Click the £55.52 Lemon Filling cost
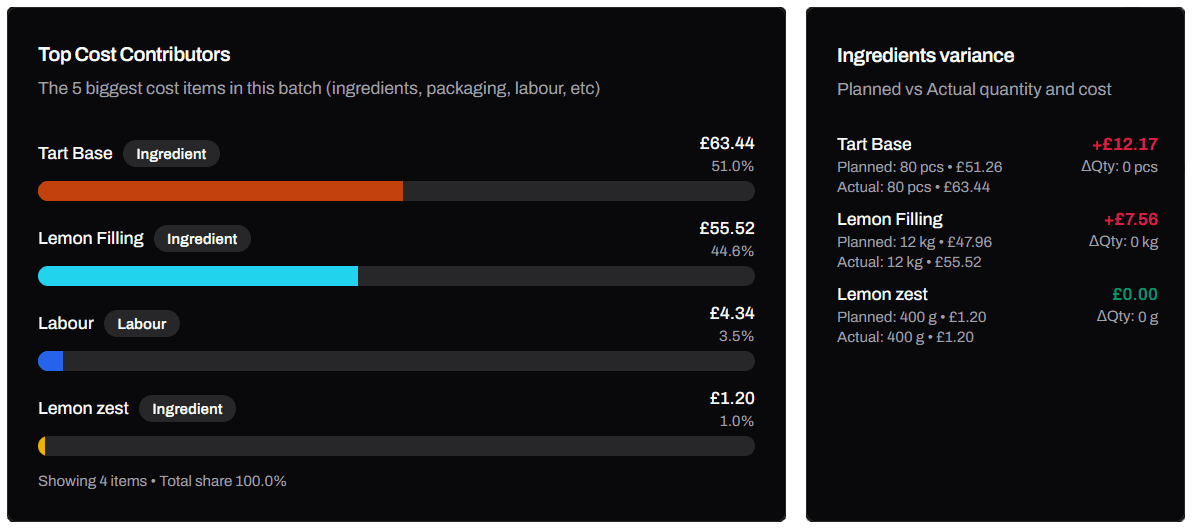 (x=726, y=228)
